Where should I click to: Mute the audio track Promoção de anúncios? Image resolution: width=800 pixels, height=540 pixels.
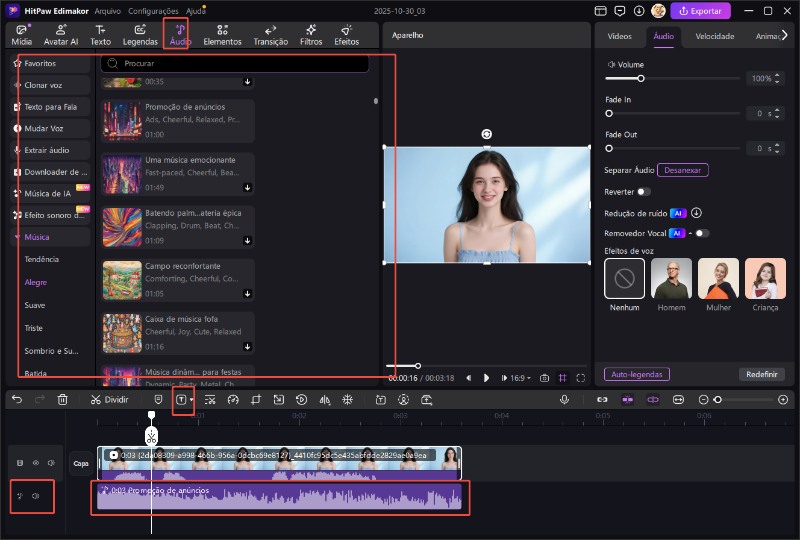tap(36, 496)
